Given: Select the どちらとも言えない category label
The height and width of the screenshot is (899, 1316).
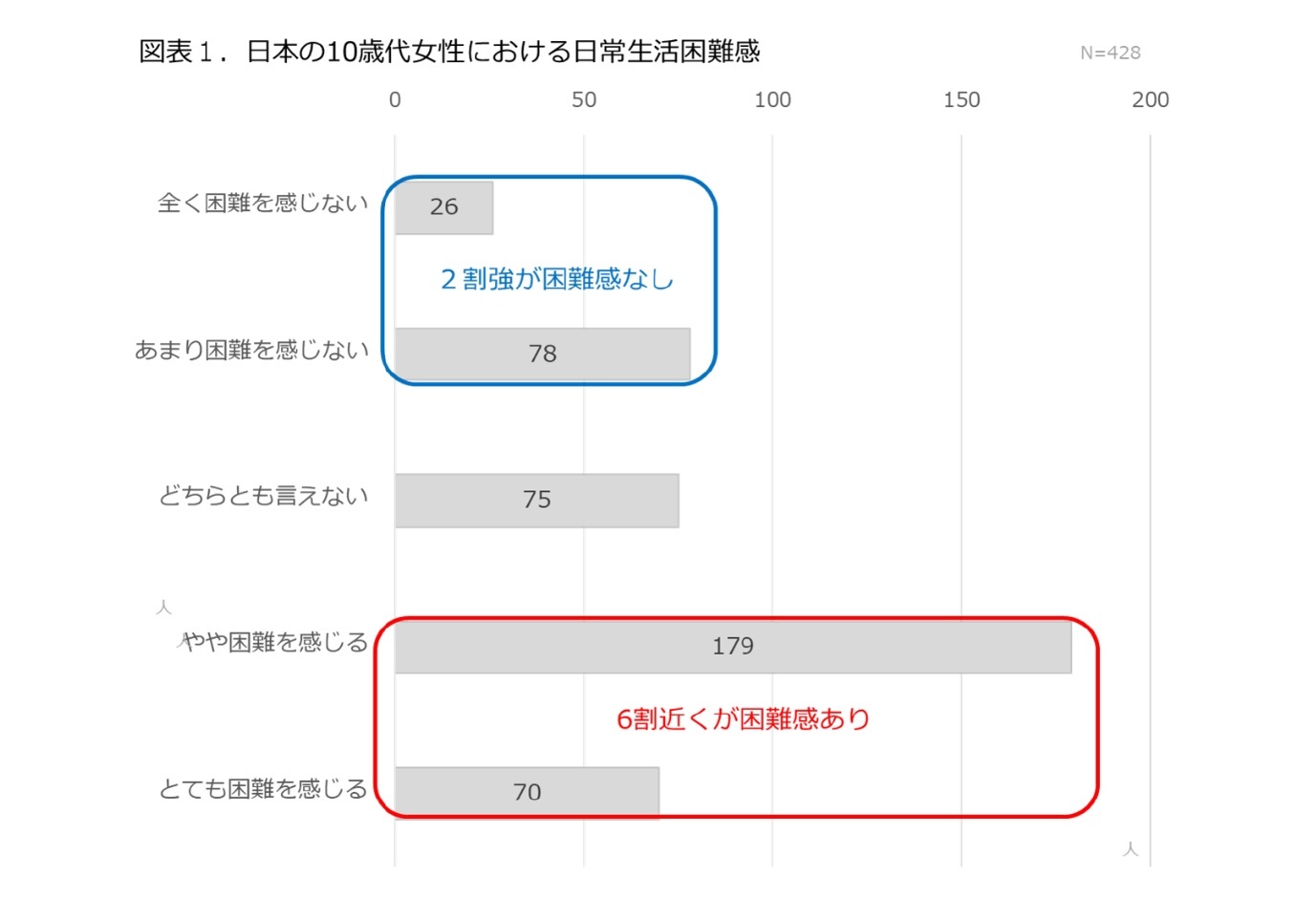Looking at the screenshot, I should point(263,496).
